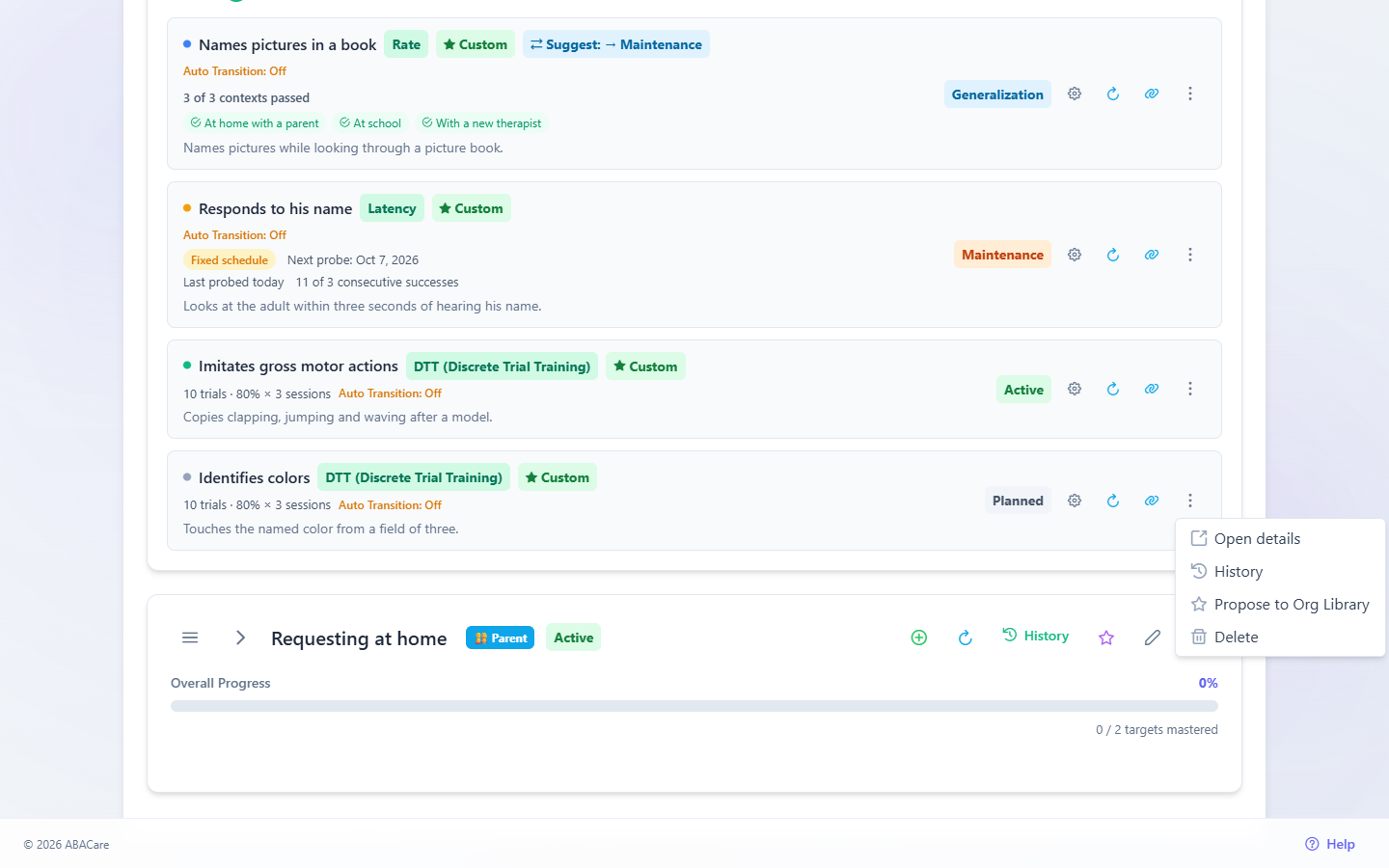Click three-dot menu for Identifies colors
Image resolution: width=1389 pixels, height=868 pixels.
click(1190, 501)
